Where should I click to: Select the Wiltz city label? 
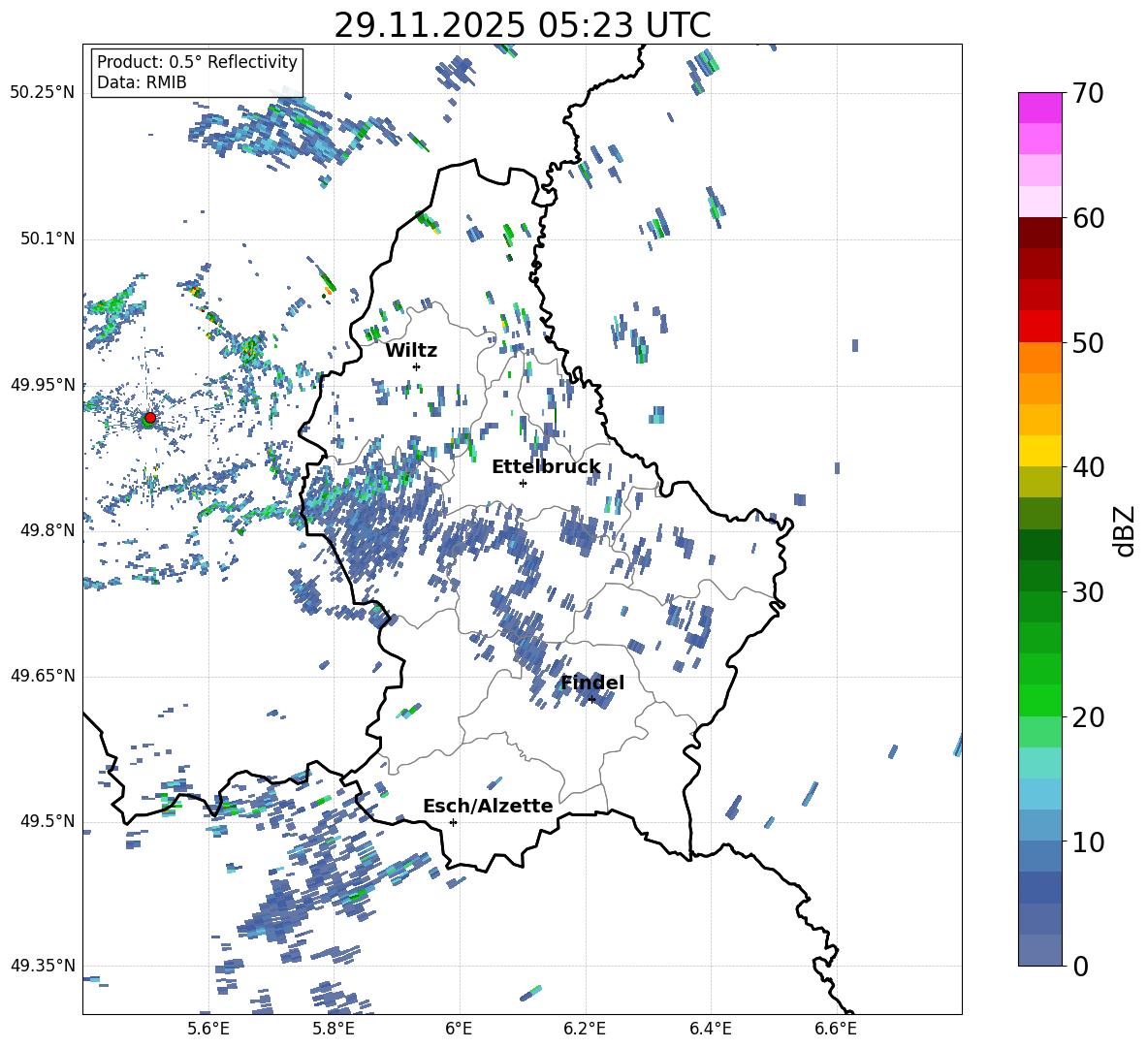point(411,350)
